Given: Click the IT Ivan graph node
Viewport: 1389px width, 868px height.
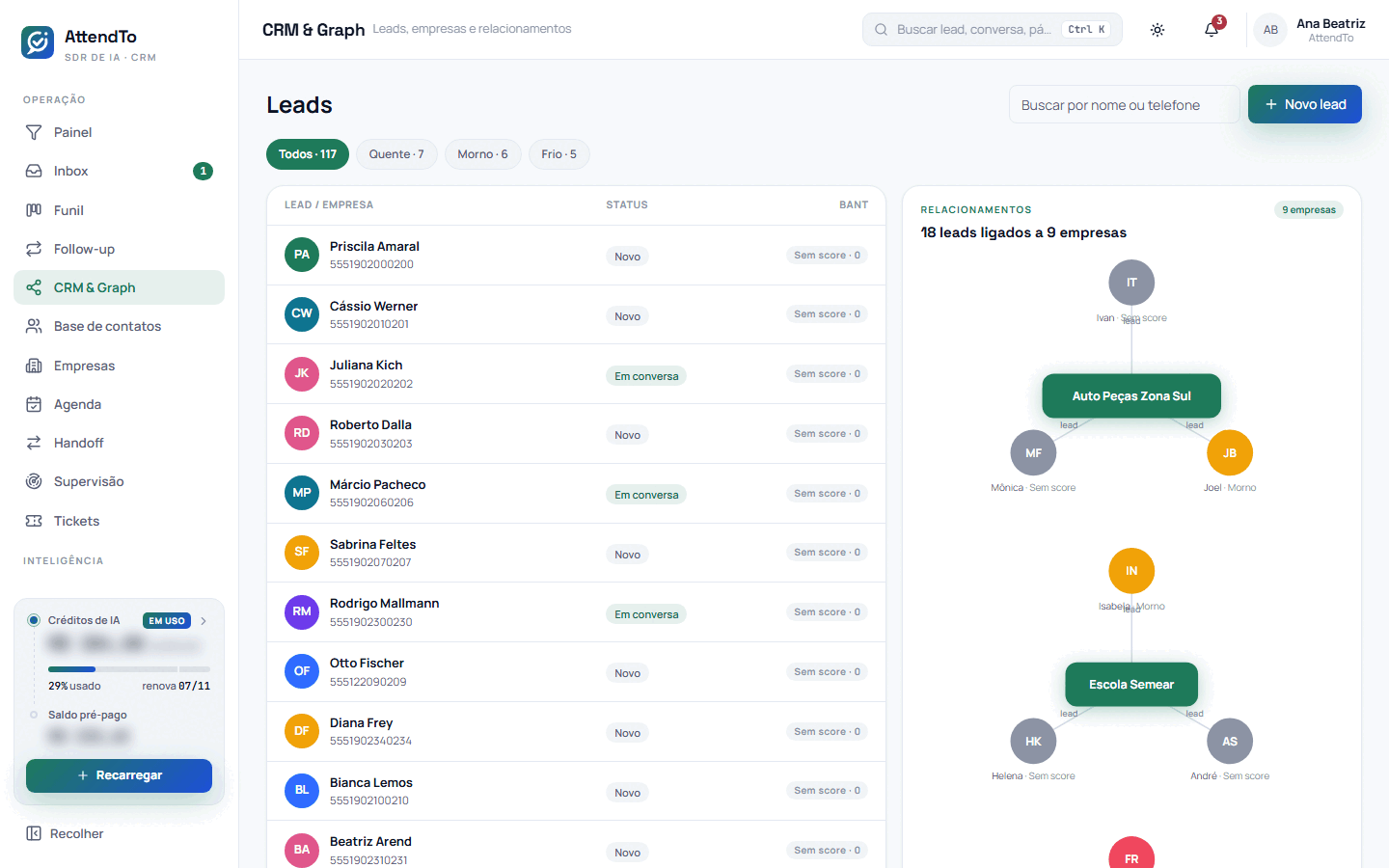Looking at the screenshot, I should (x=1131, y=283).
